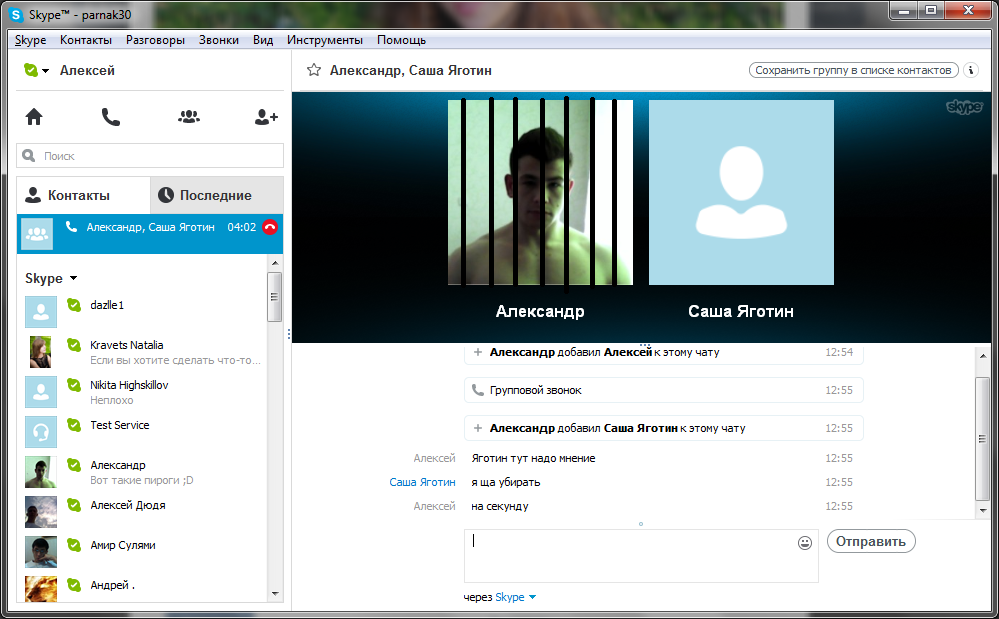This screenshot has height=619, width=999.
Task: Click the Skype logo in title bar
Action: pyautogui.click(x=16, y=14)
